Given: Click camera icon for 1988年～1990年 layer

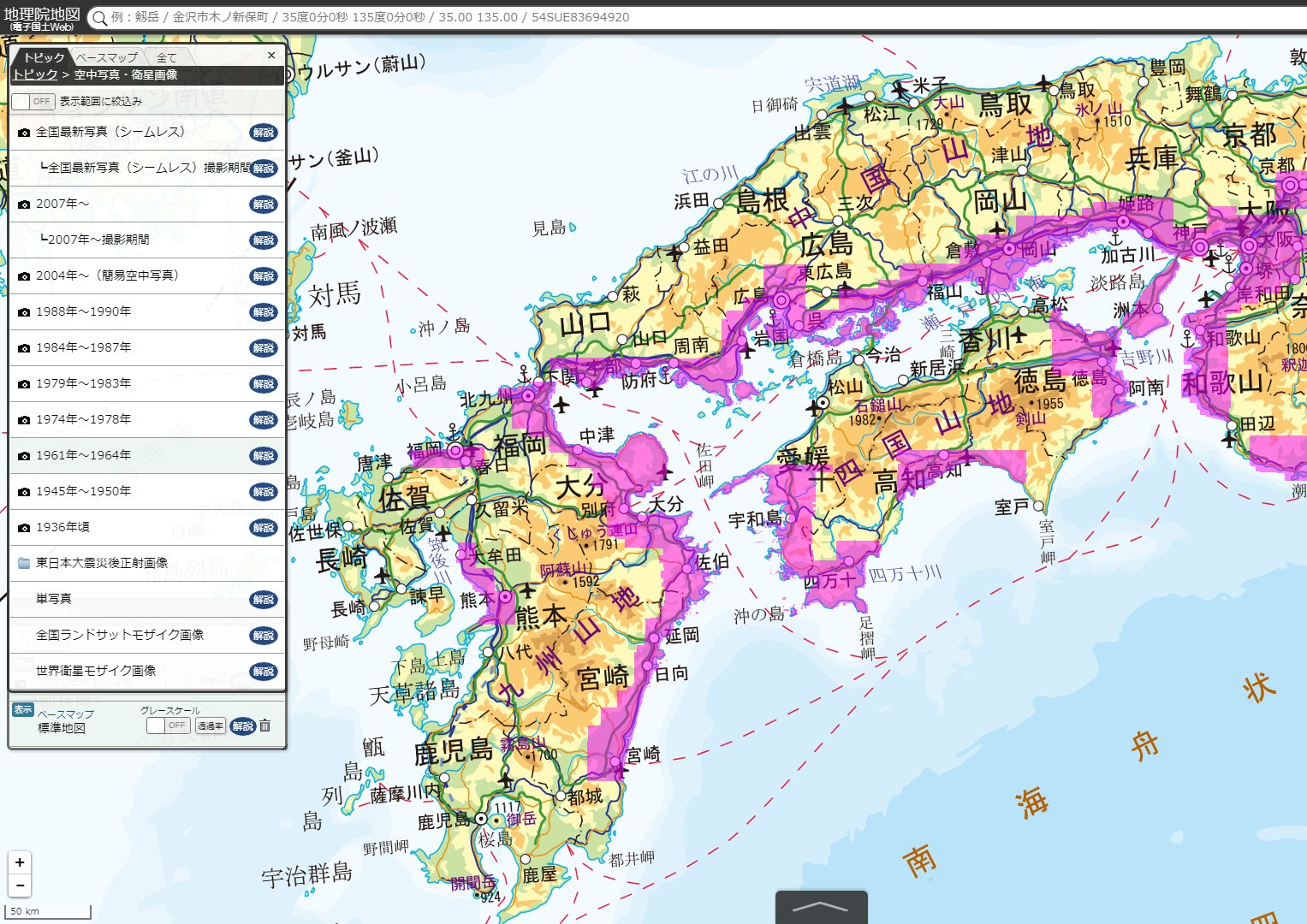Looking at the screenshot, I should click(x=24, y=312).
